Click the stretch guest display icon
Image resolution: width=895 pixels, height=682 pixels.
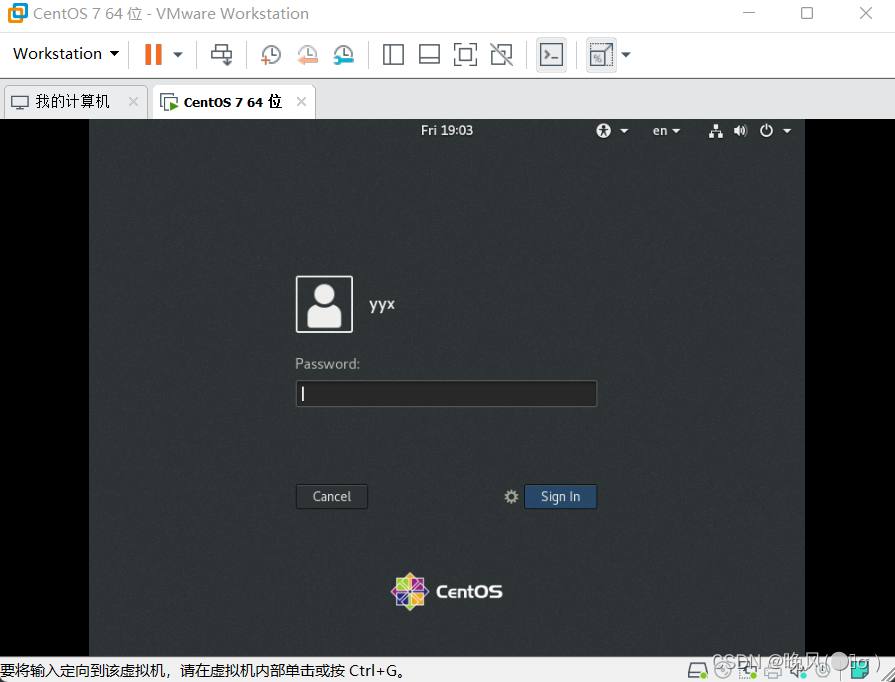click(601, 55)
